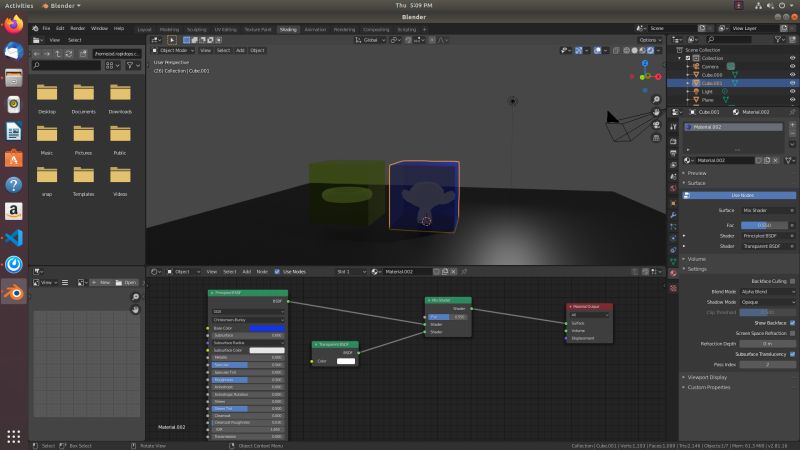Open the Tool properties tab icon

point(673,127)
